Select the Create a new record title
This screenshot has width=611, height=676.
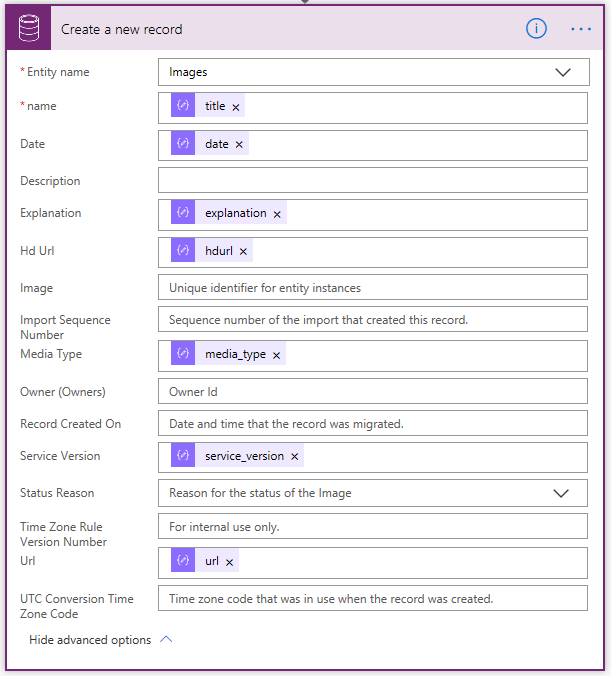tap(122, 29)
